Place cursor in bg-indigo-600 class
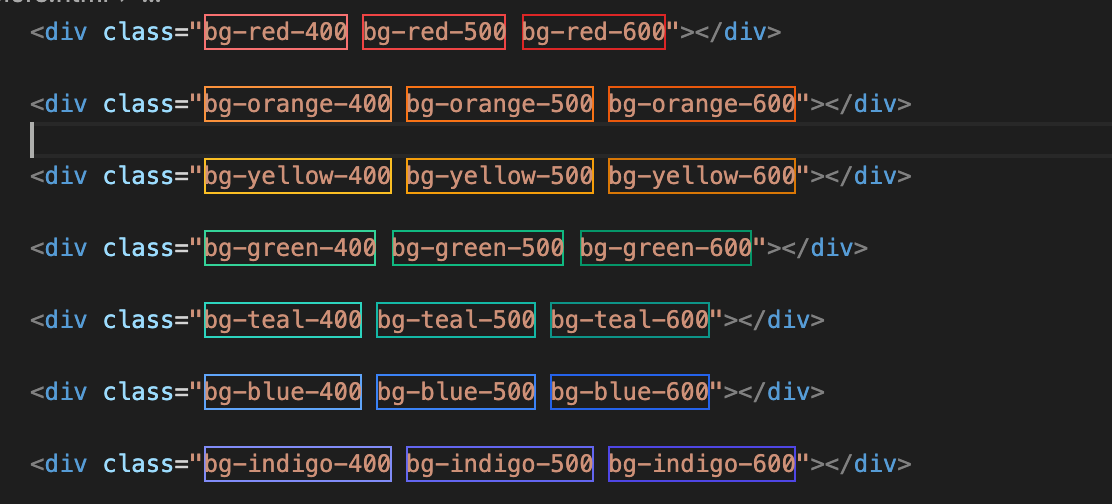Viewport: 1112px width, 504px height. click(x=702, y=464)
